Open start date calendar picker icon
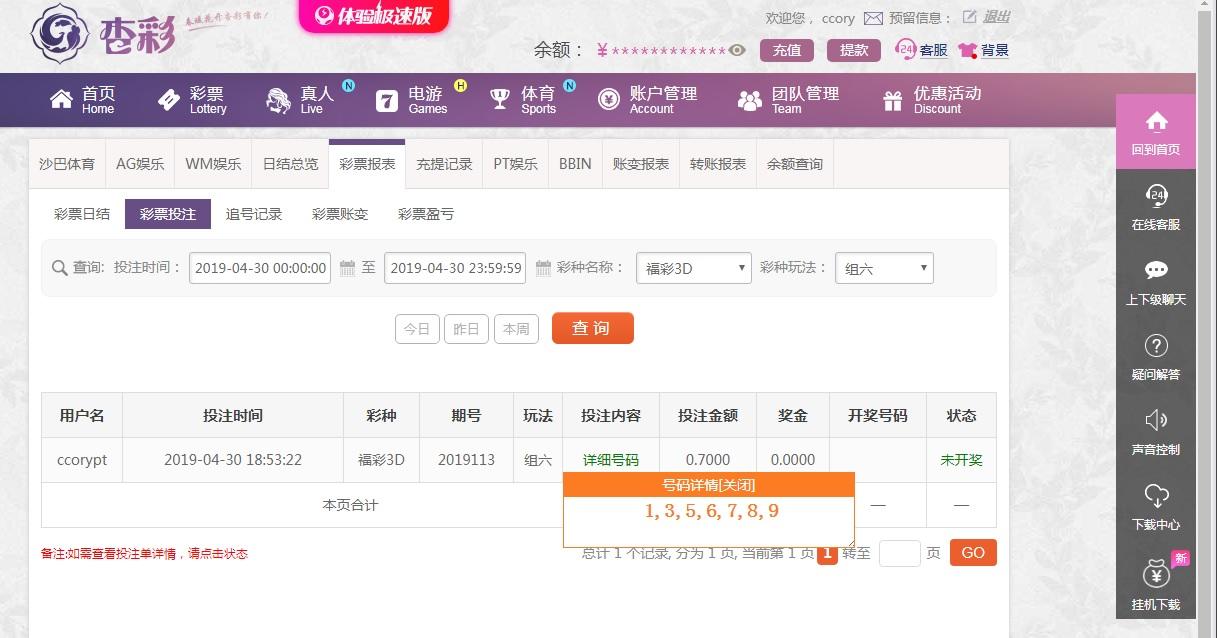 [347, 268]
